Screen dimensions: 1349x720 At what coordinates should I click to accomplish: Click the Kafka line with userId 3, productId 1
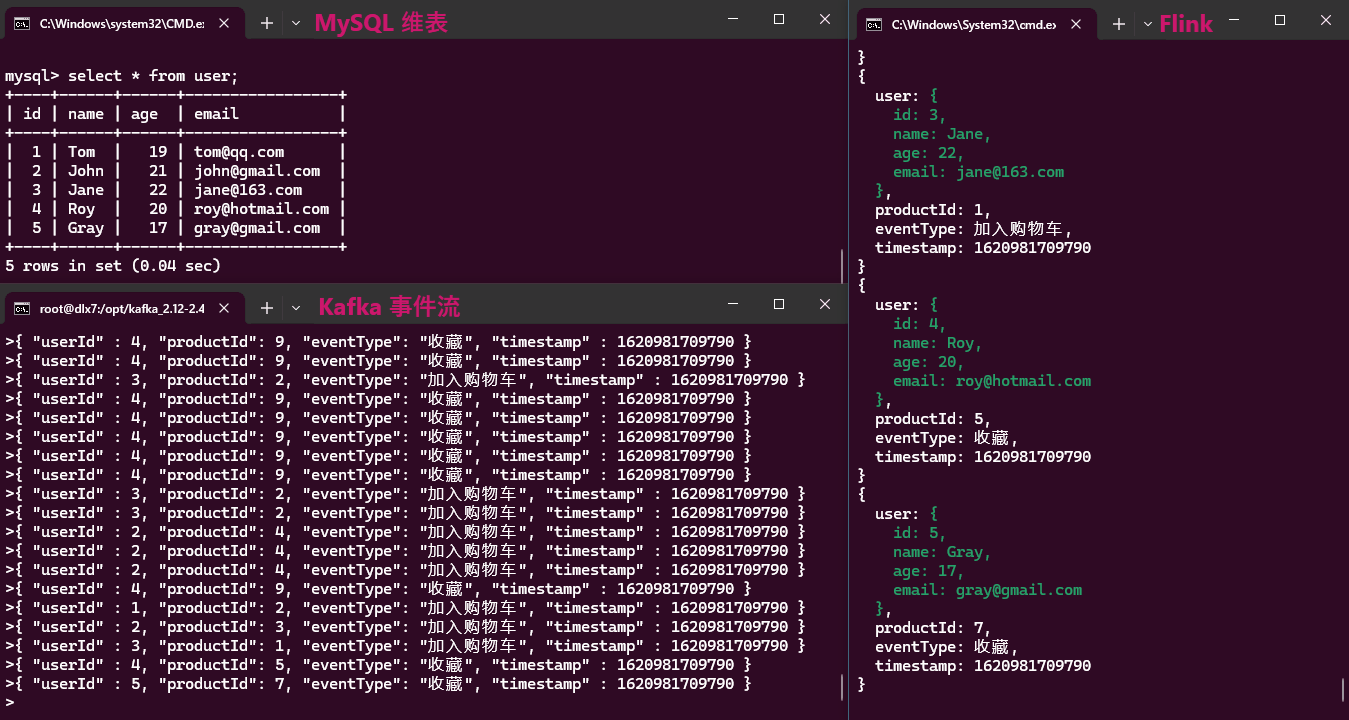[405, 646]
